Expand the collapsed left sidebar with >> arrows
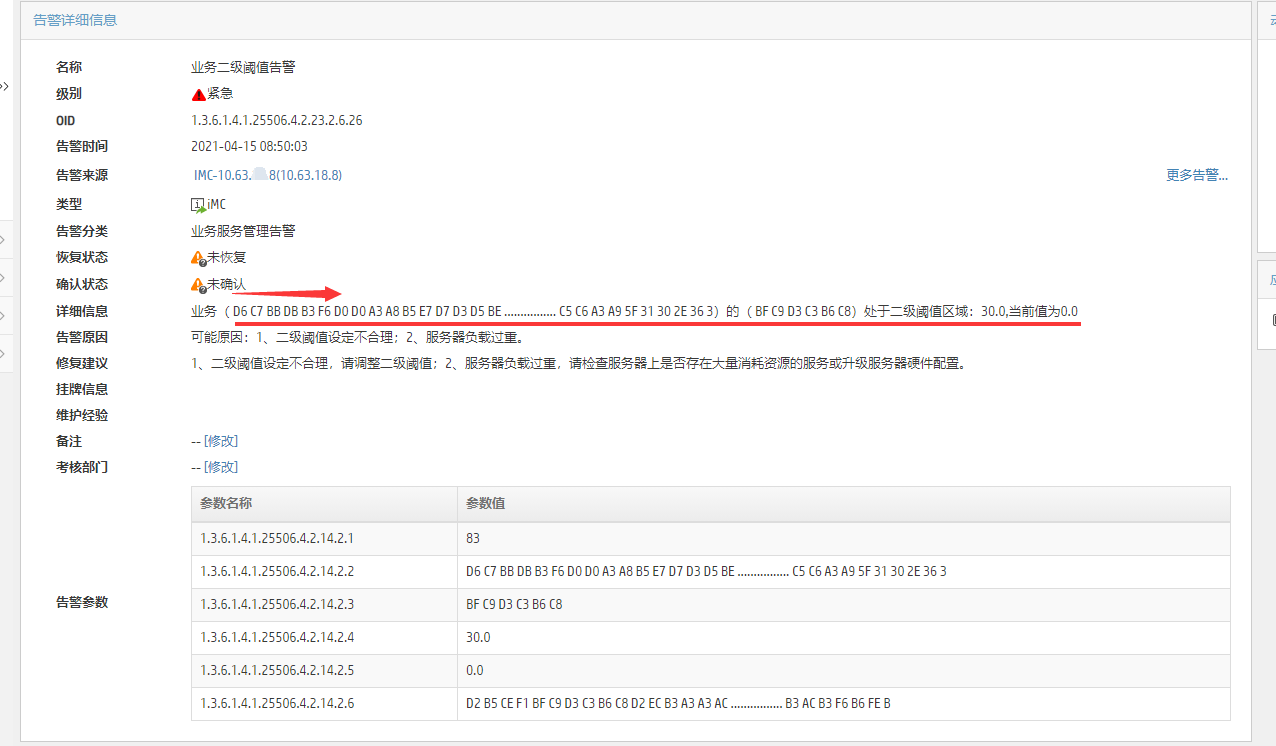1276x746 pixels. [x=4, y=87]
